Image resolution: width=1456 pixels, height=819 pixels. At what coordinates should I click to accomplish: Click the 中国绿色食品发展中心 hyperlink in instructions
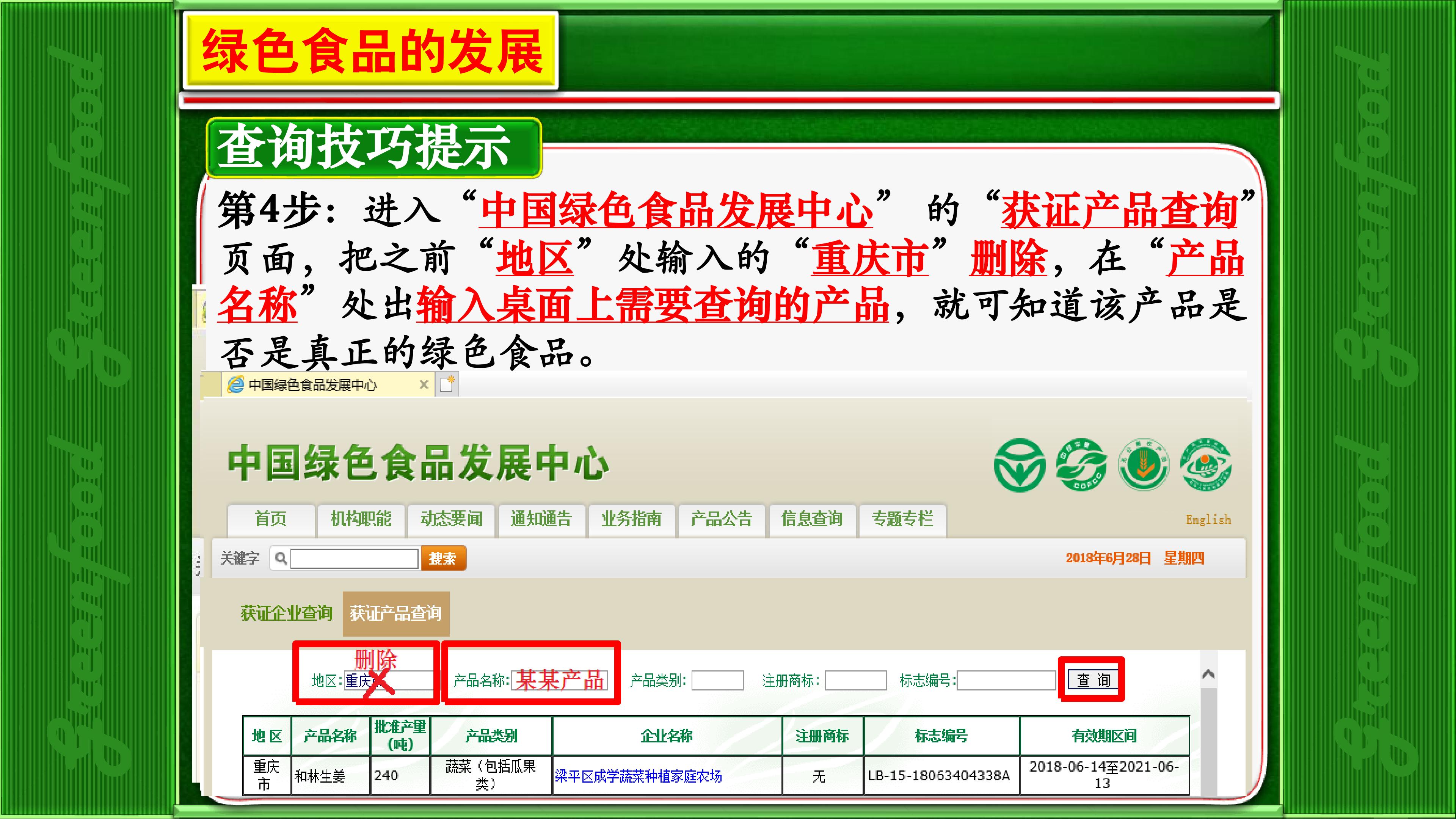pyautogui.click(x=676, y=210)
